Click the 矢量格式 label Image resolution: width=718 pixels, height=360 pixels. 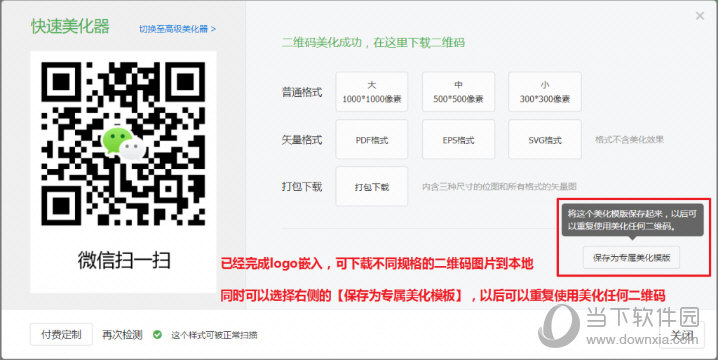302,140
